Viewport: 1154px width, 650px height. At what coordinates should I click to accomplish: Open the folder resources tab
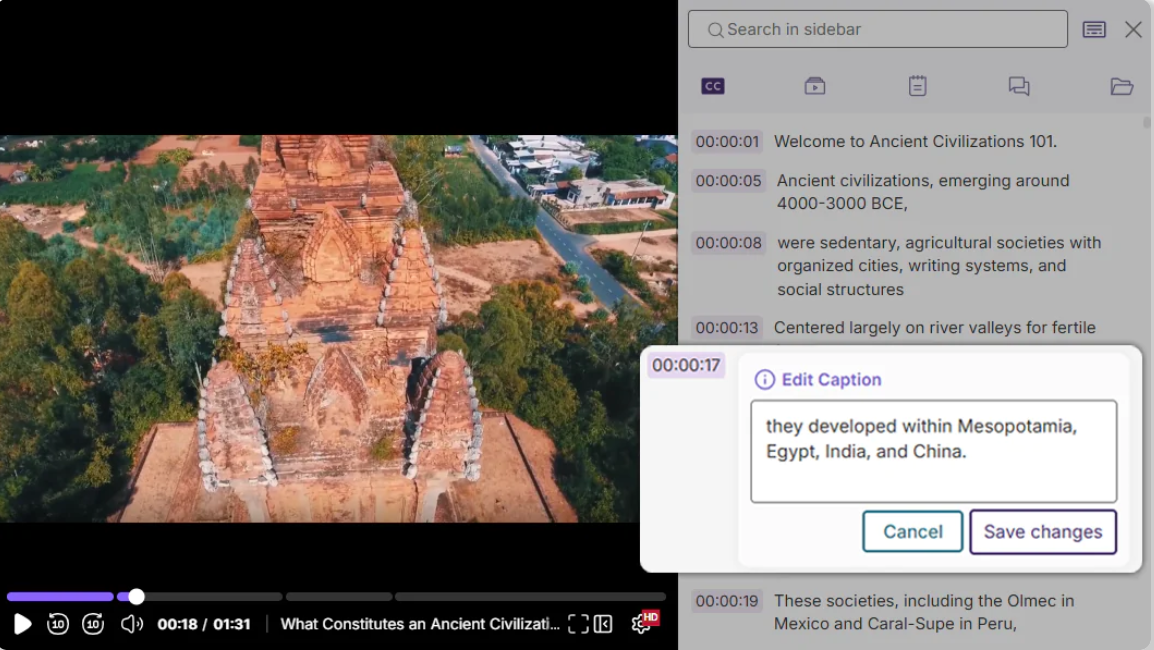tap(1122, 86)
